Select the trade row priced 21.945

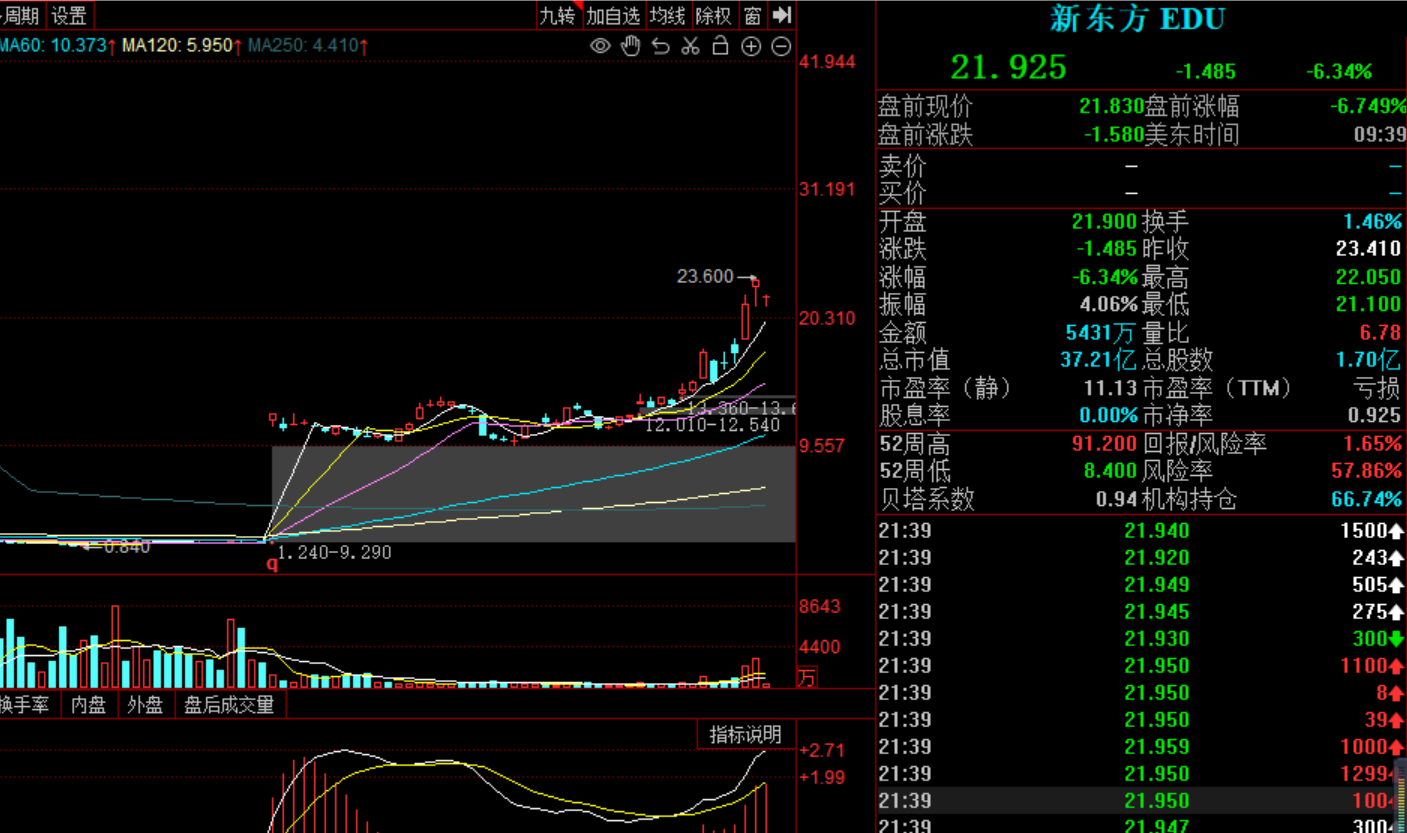pyautogui.click(x=1141, y=612)
